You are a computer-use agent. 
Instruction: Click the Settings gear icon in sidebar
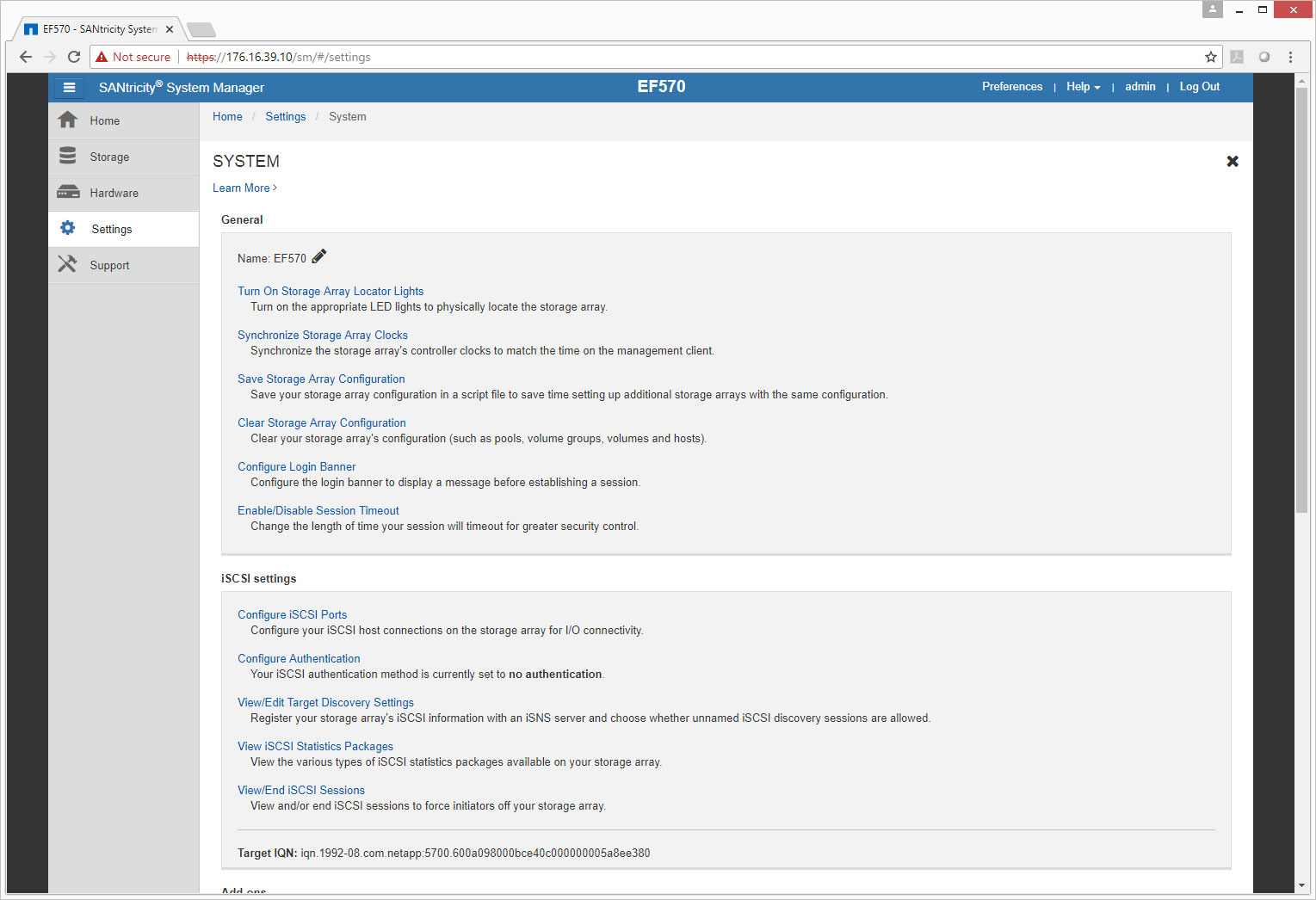click(x=68, y=228)
